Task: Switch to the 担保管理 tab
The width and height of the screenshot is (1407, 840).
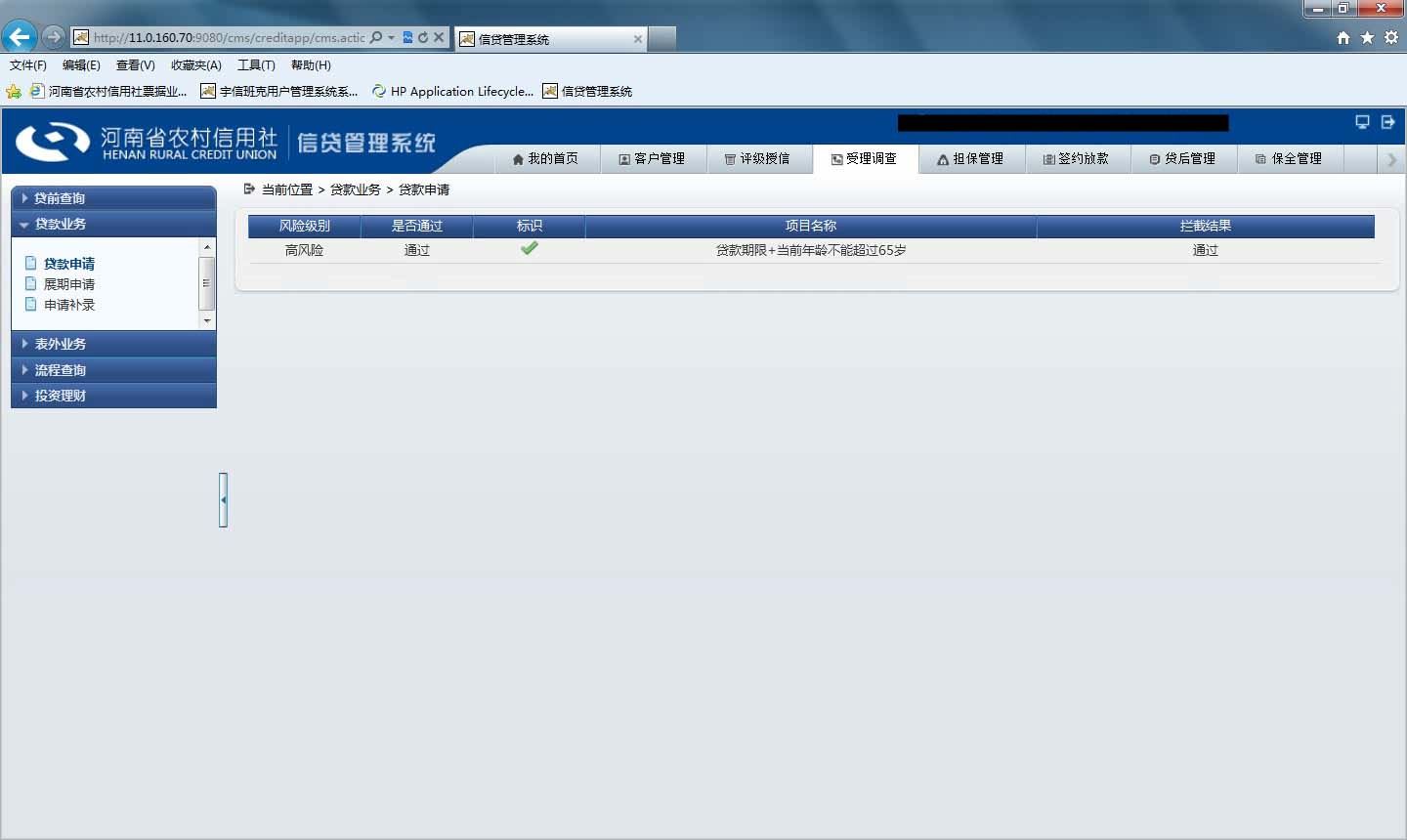Action: pyautogui.click(x=970, y=159)
